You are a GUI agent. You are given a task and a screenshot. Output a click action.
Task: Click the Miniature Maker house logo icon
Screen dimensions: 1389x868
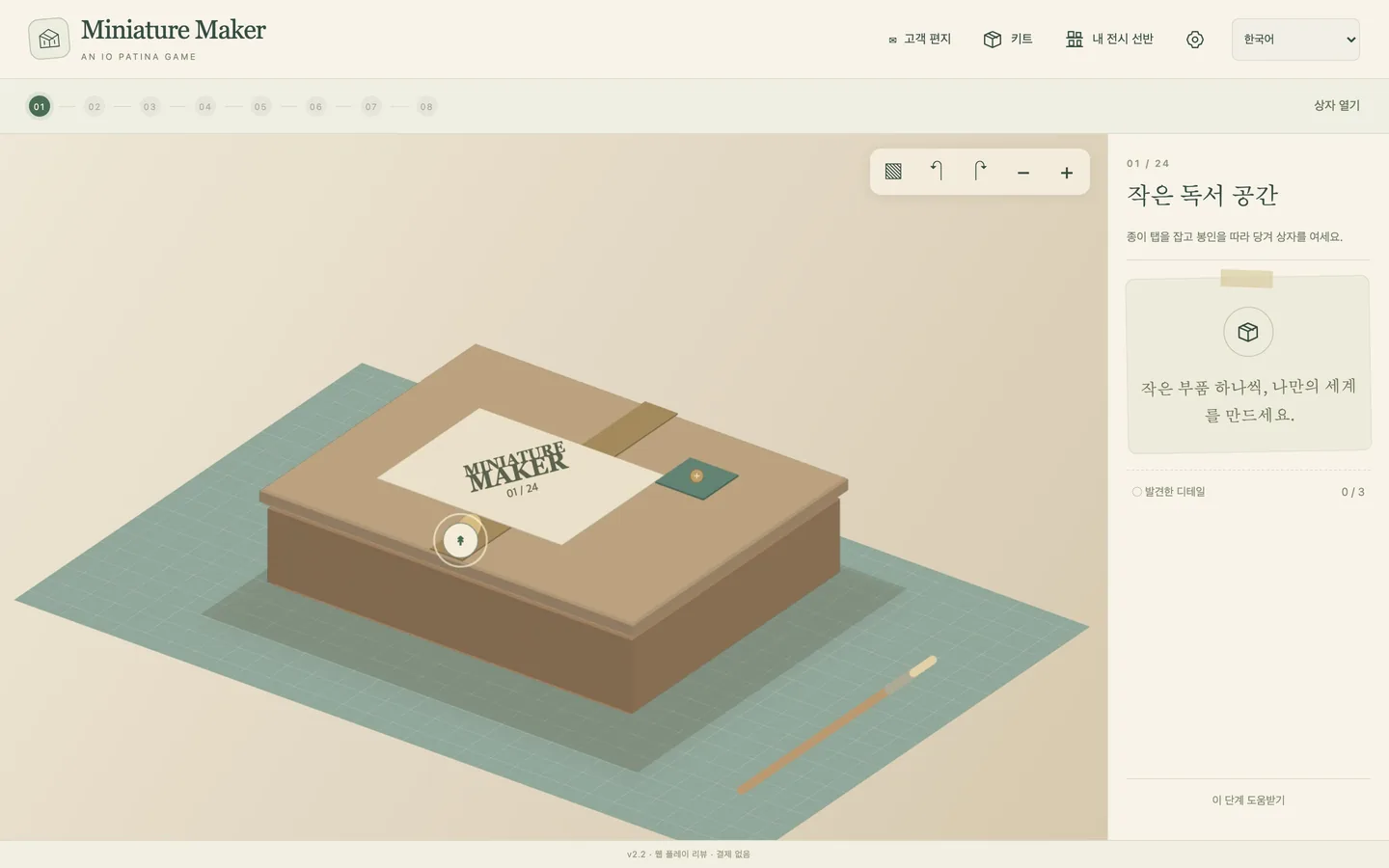[49, 39]
